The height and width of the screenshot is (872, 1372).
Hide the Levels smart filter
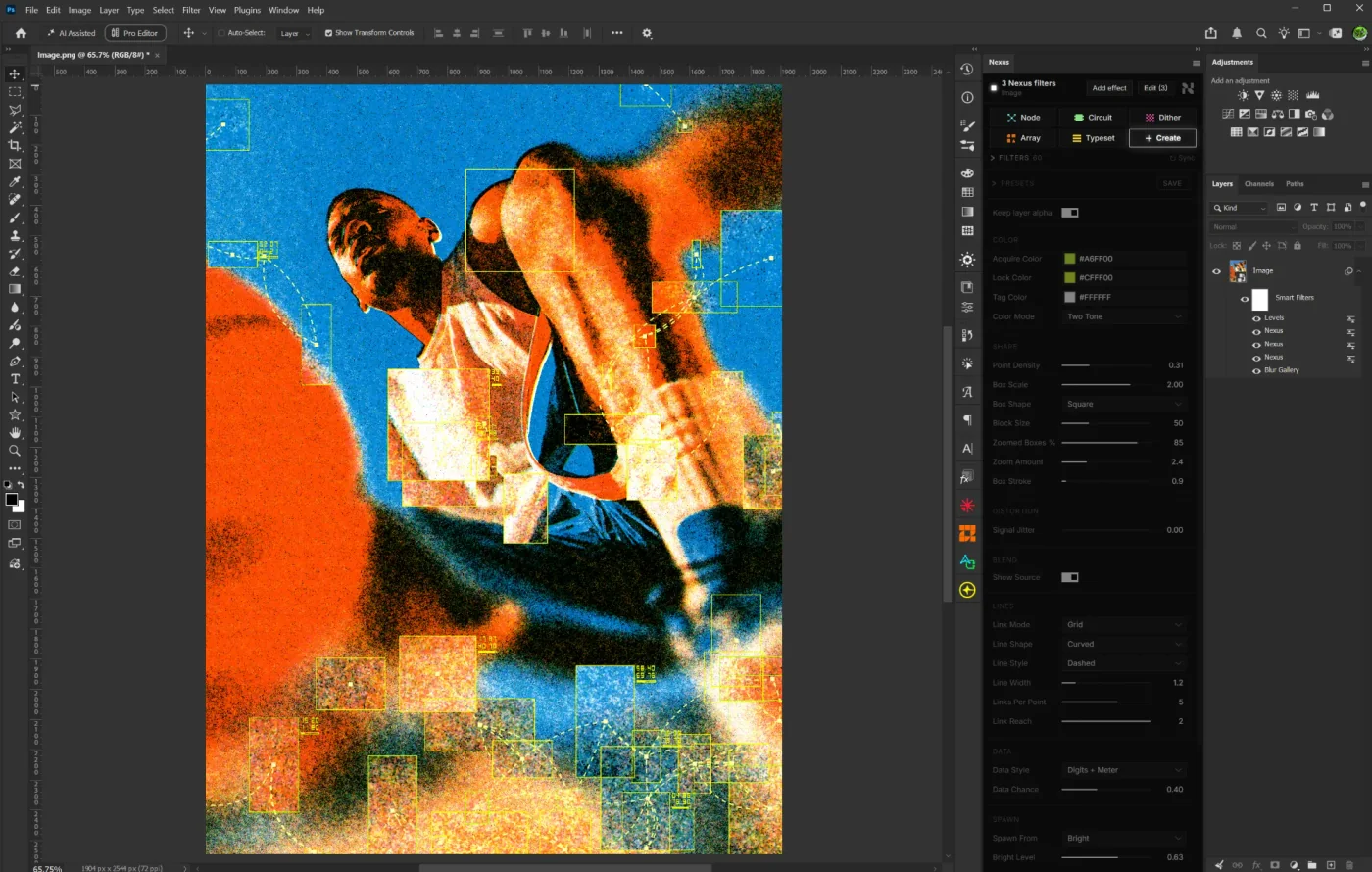[1256, 318]
